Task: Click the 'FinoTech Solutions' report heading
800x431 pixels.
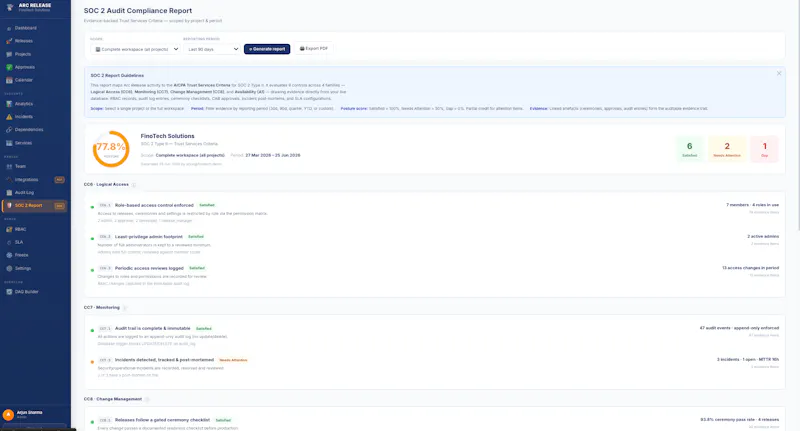Action: [167, 136]
